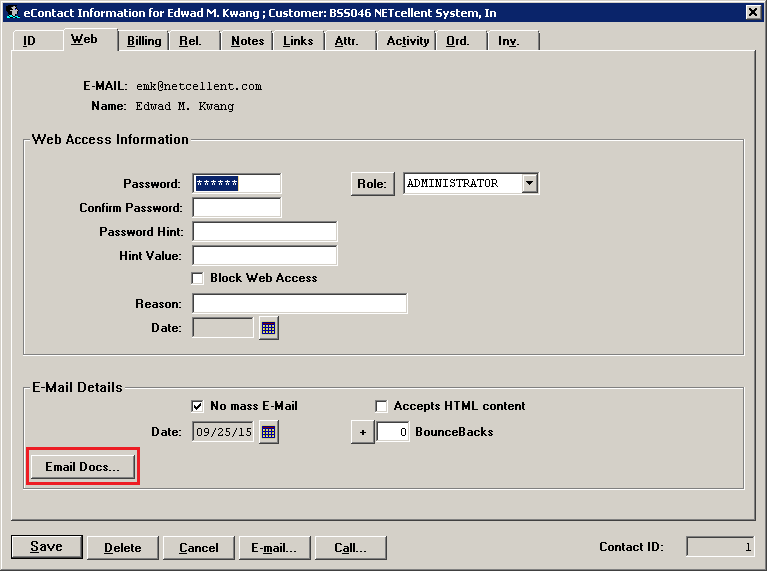Click the Save button
Viewport: 767px width, 571px height.
(x=46, y=547)
